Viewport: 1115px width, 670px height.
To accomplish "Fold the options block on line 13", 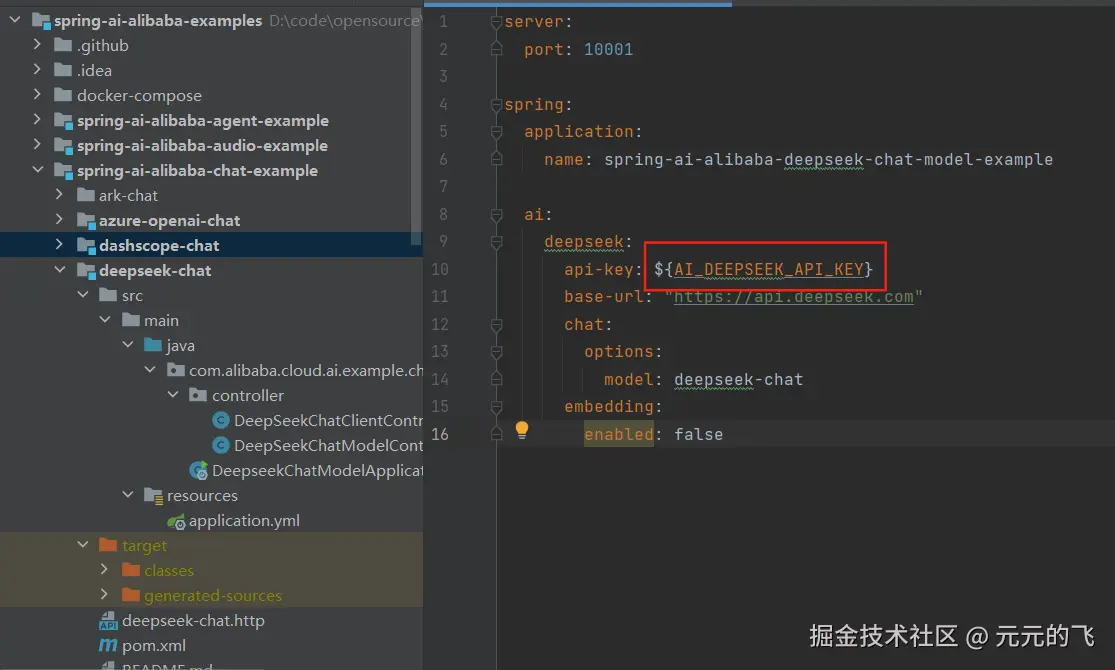I will click(496, 352).
